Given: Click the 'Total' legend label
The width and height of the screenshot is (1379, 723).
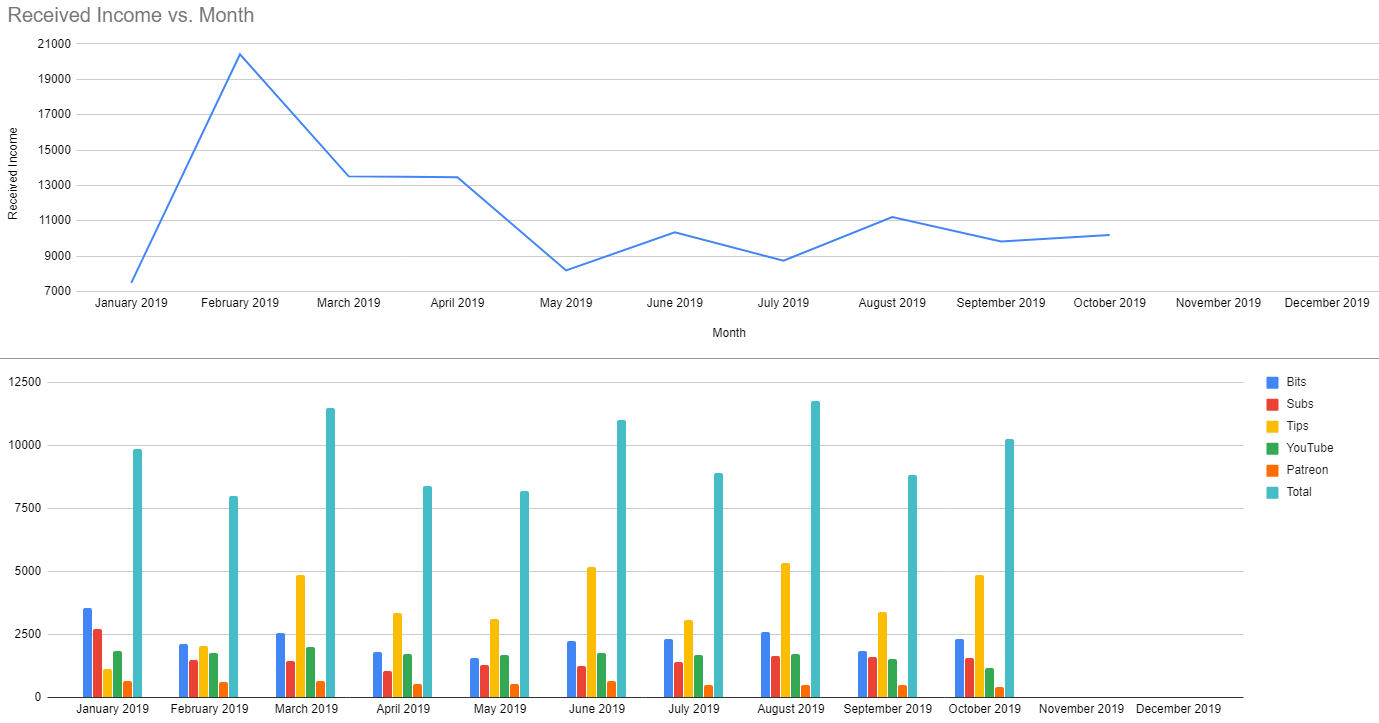Looking at the screenshot, I should (1299, 492).
